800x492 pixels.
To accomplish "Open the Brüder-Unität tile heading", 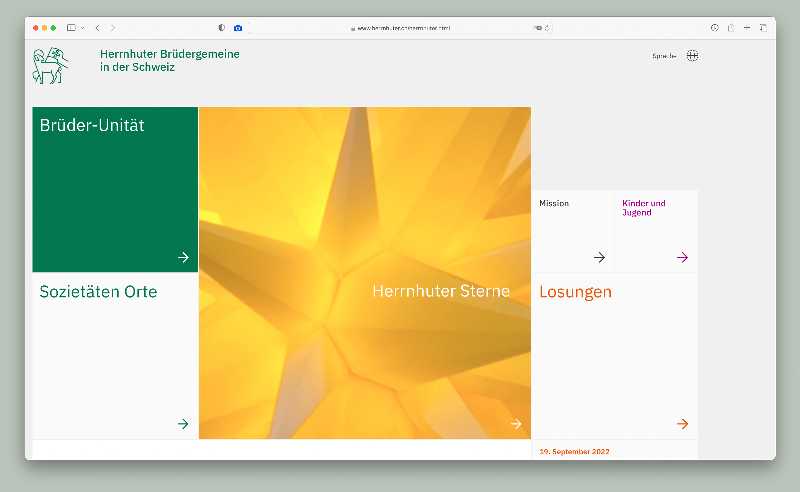I will (x=92, y=125).
